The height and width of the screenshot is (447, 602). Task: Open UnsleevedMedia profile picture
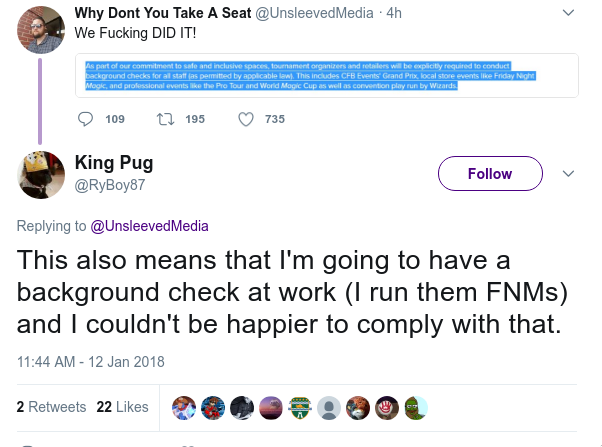41,30
